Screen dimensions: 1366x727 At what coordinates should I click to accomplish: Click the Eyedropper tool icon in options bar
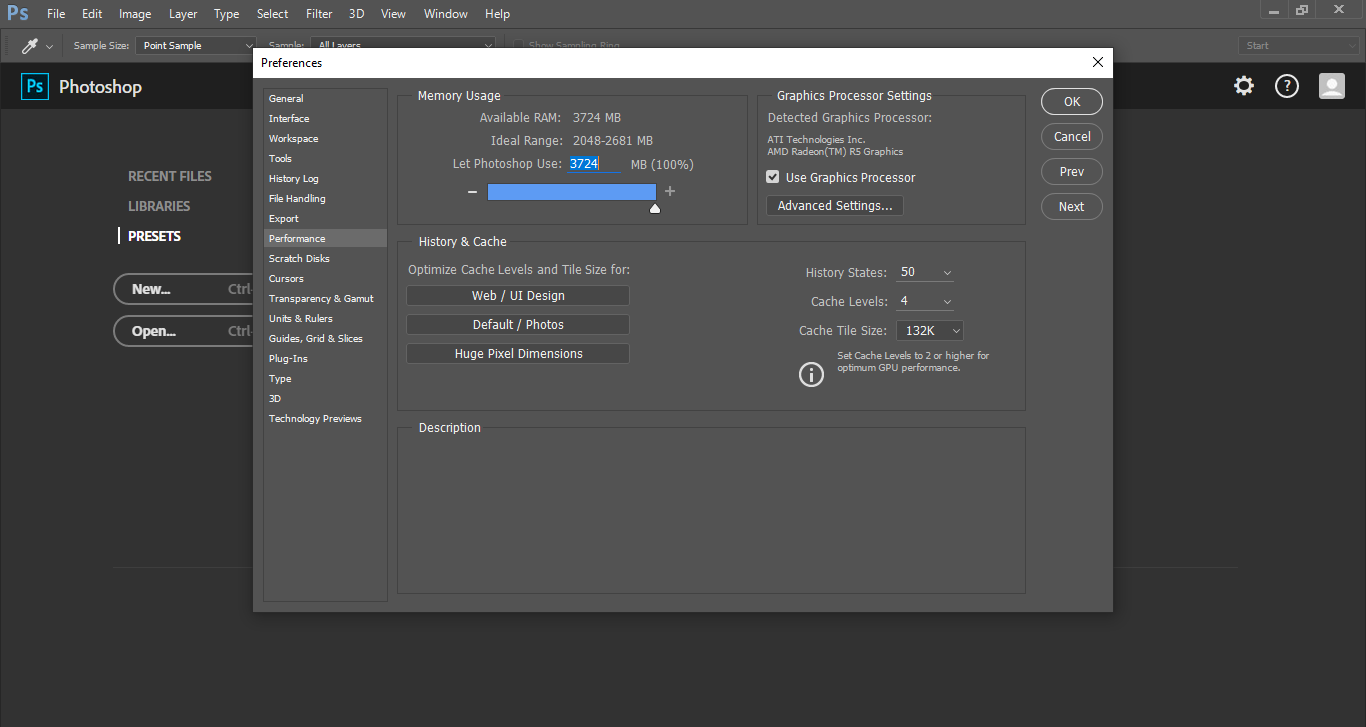pos(30,46)
